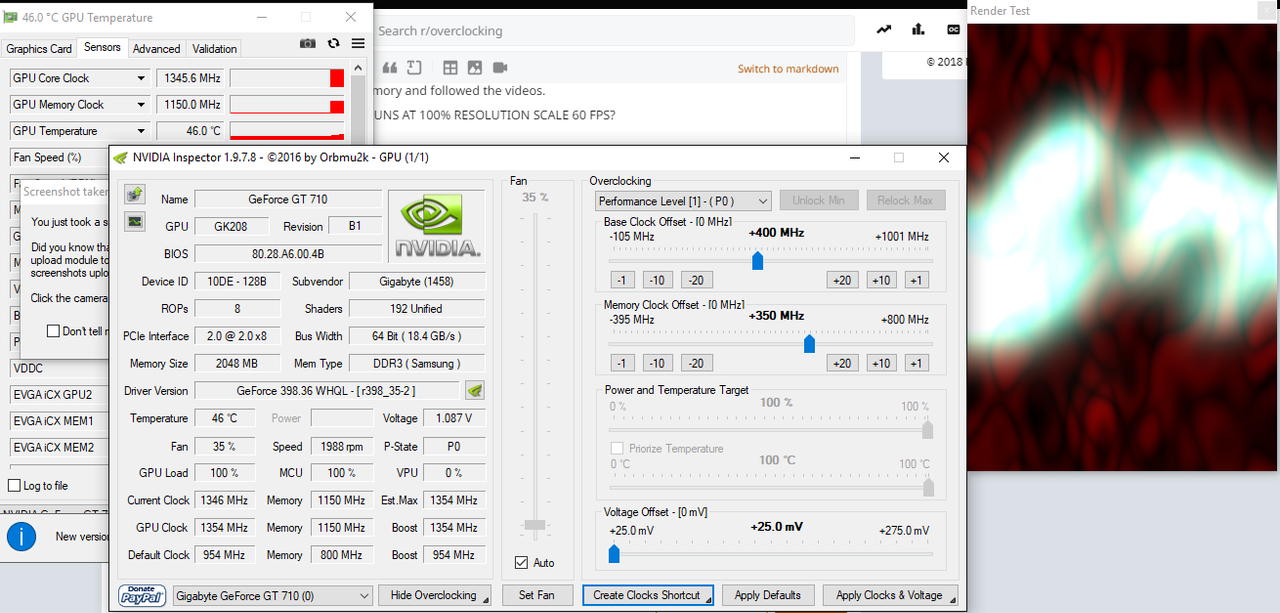This screenshot has width=1280, height=613.
Task: Open the GPU Memory Clock sensor dropdown
Action: tap(141, 104)
